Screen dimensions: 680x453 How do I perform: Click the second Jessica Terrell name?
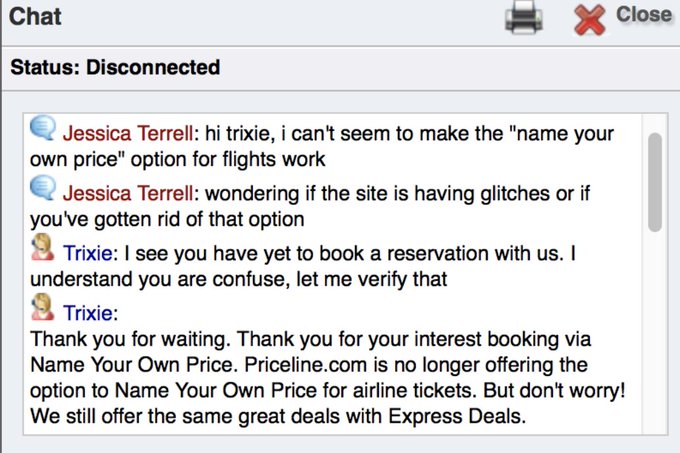[128, 193]
